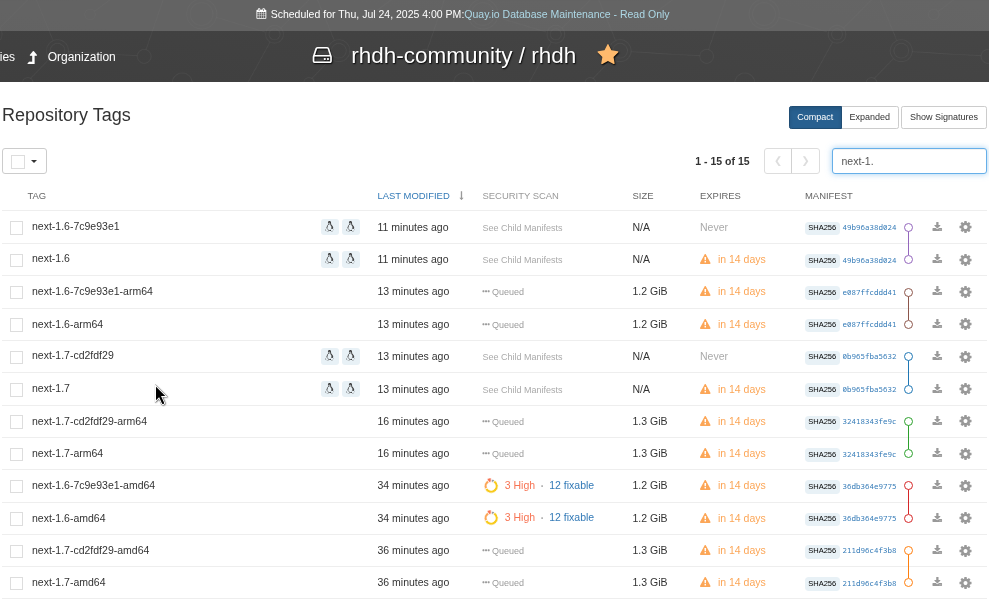989x601 pixels.
Task: Select checkbox for next-1.6-7c9e93e1-arm64
Action: tap(16, 292)
